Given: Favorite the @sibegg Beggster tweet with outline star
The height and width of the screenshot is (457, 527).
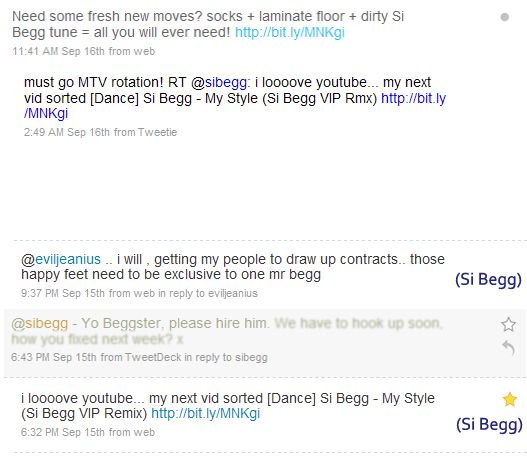Looking at the screenshot, I should pyautogui.click(x=508, y=325).
